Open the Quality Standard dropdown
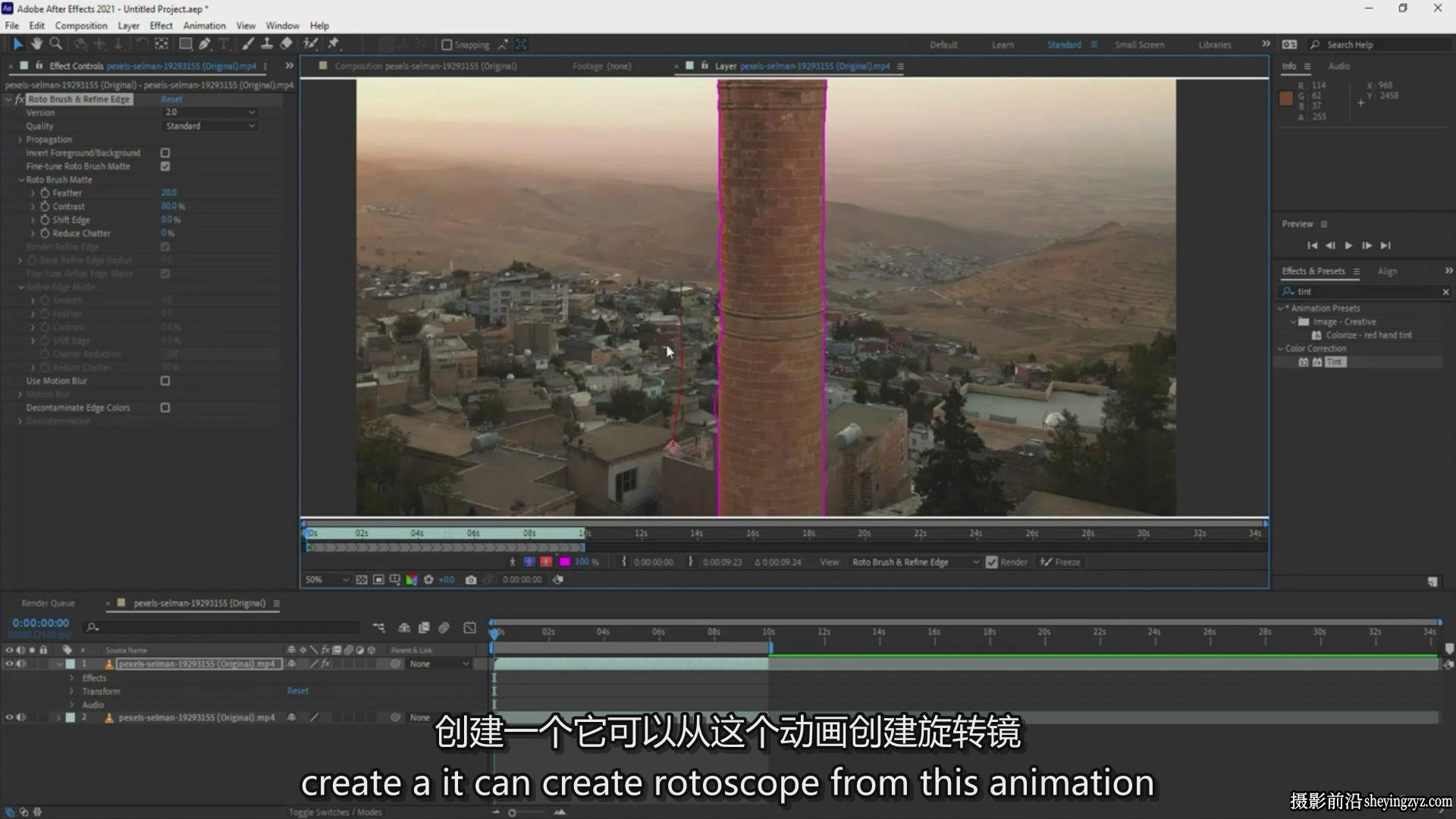1456x819 pixels. [210, 126]
